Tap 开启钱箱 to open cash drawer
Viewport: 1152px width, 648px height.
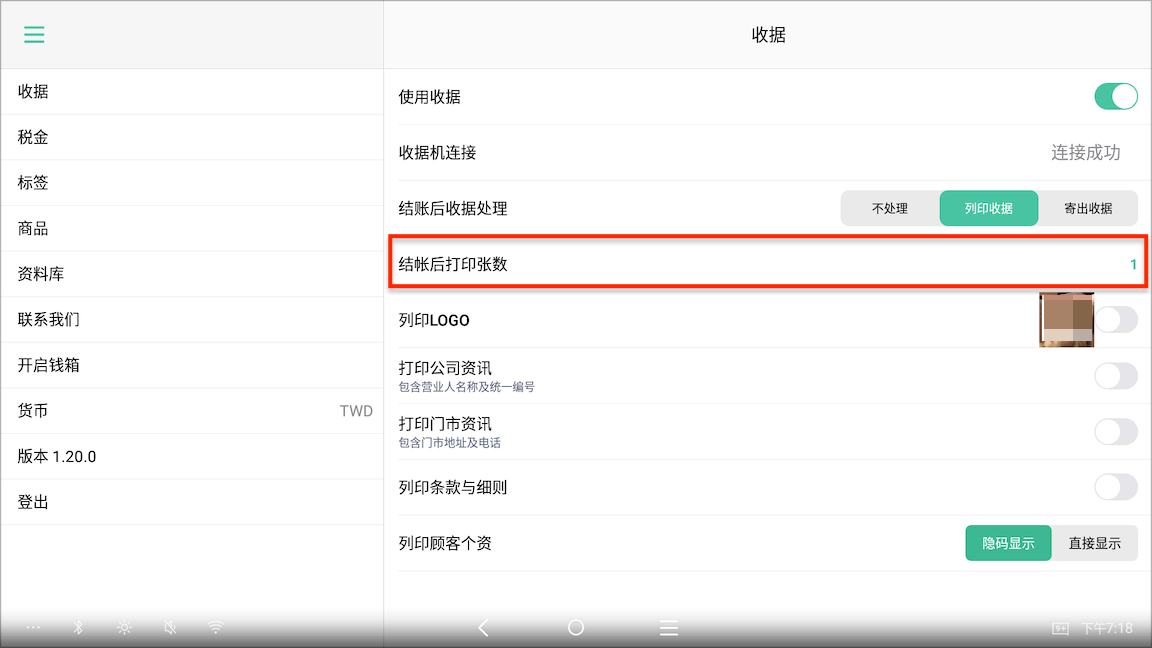[x=192, y=365]
